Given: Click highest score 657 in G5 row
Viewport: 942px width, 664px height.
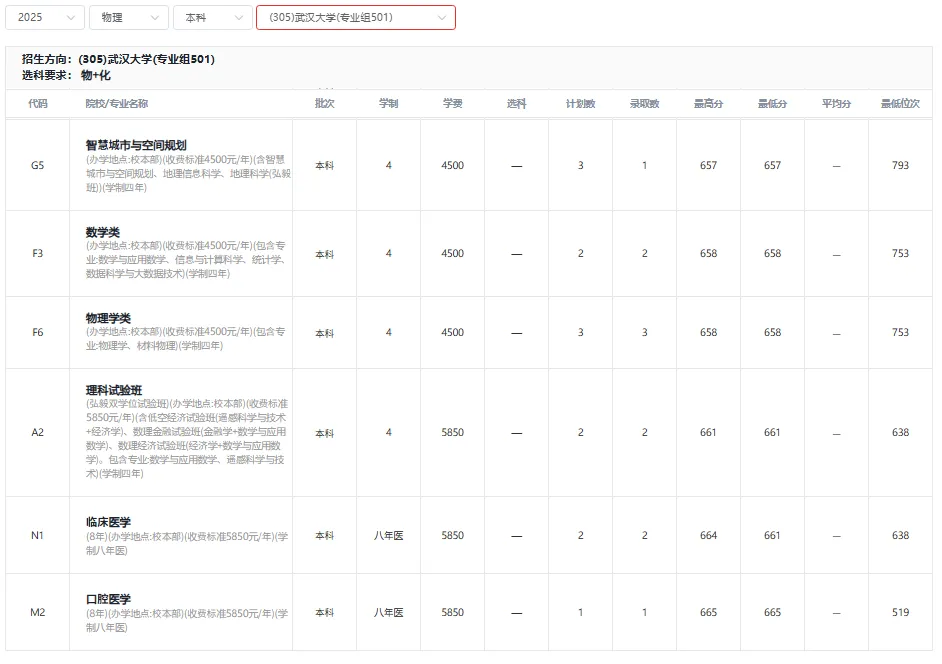Looking at the screenshot, I should click(x=708, y=165).
